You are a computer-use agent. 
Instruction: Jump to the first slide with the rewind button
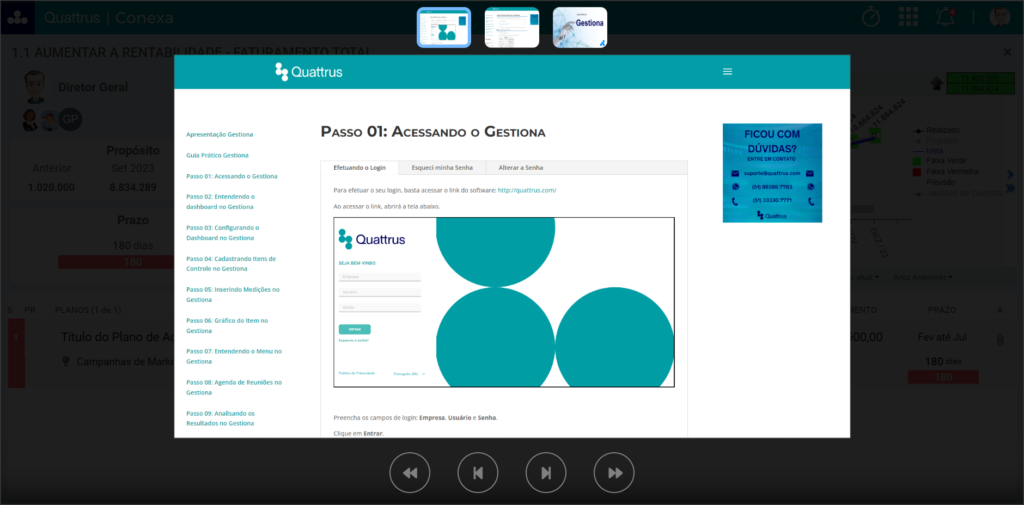[x=410, y=472]
